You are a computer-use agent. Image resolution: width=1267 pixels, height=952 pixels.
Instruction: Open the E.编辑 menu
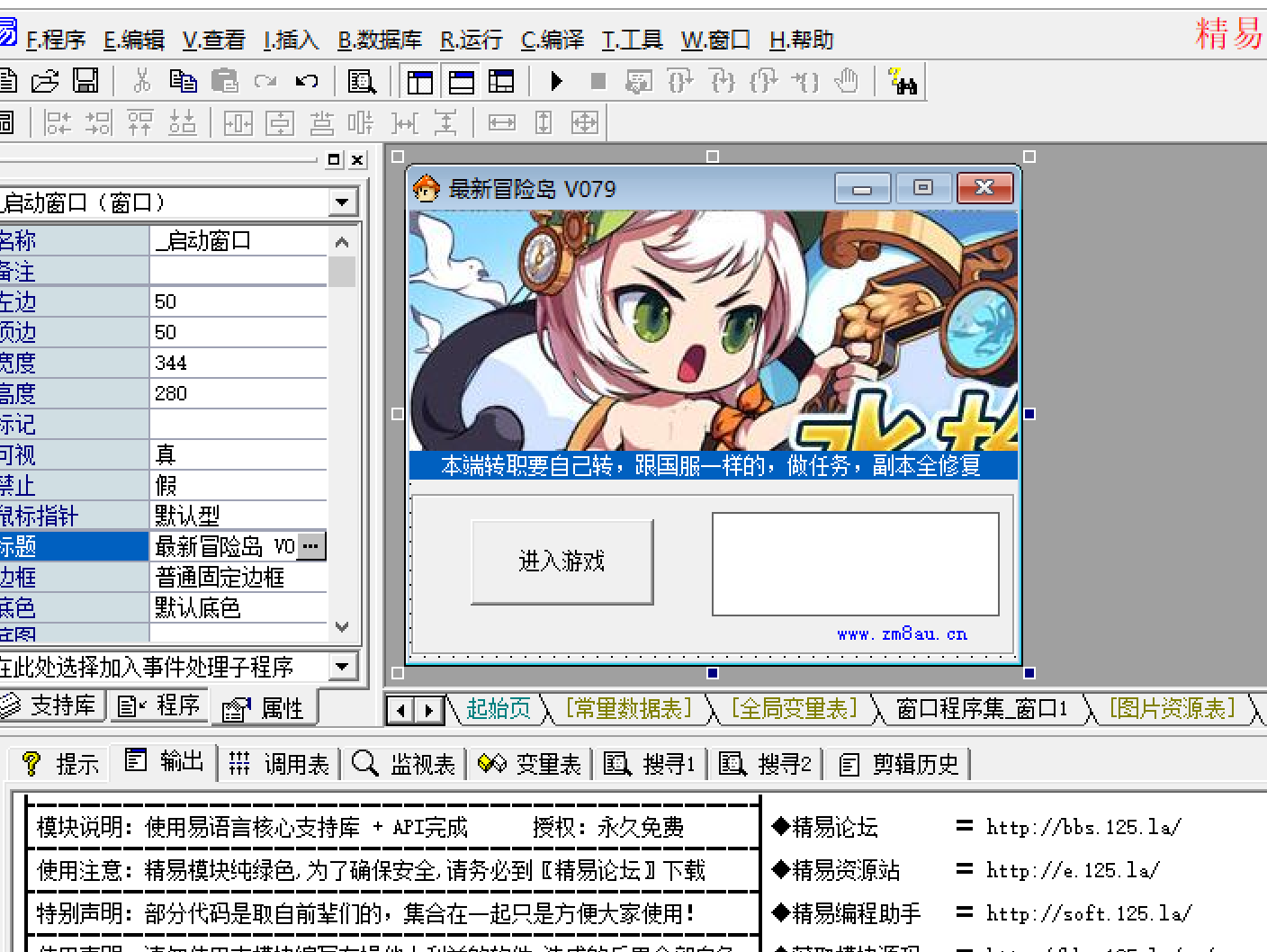(x=134, y=40)
